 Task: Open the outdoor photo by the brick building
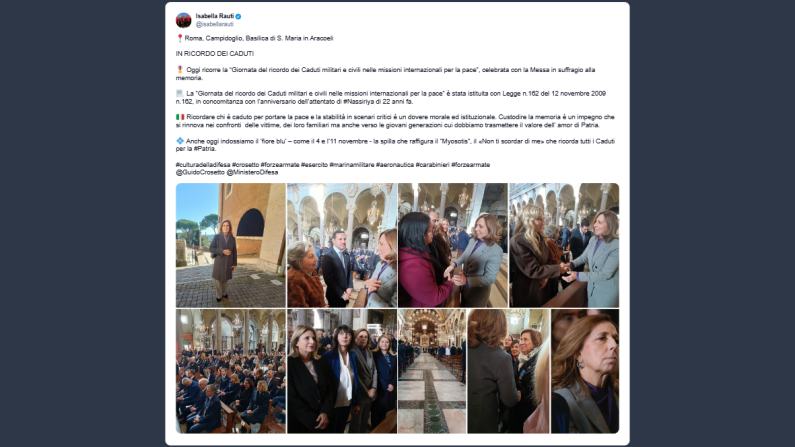[x=231, y=245]
